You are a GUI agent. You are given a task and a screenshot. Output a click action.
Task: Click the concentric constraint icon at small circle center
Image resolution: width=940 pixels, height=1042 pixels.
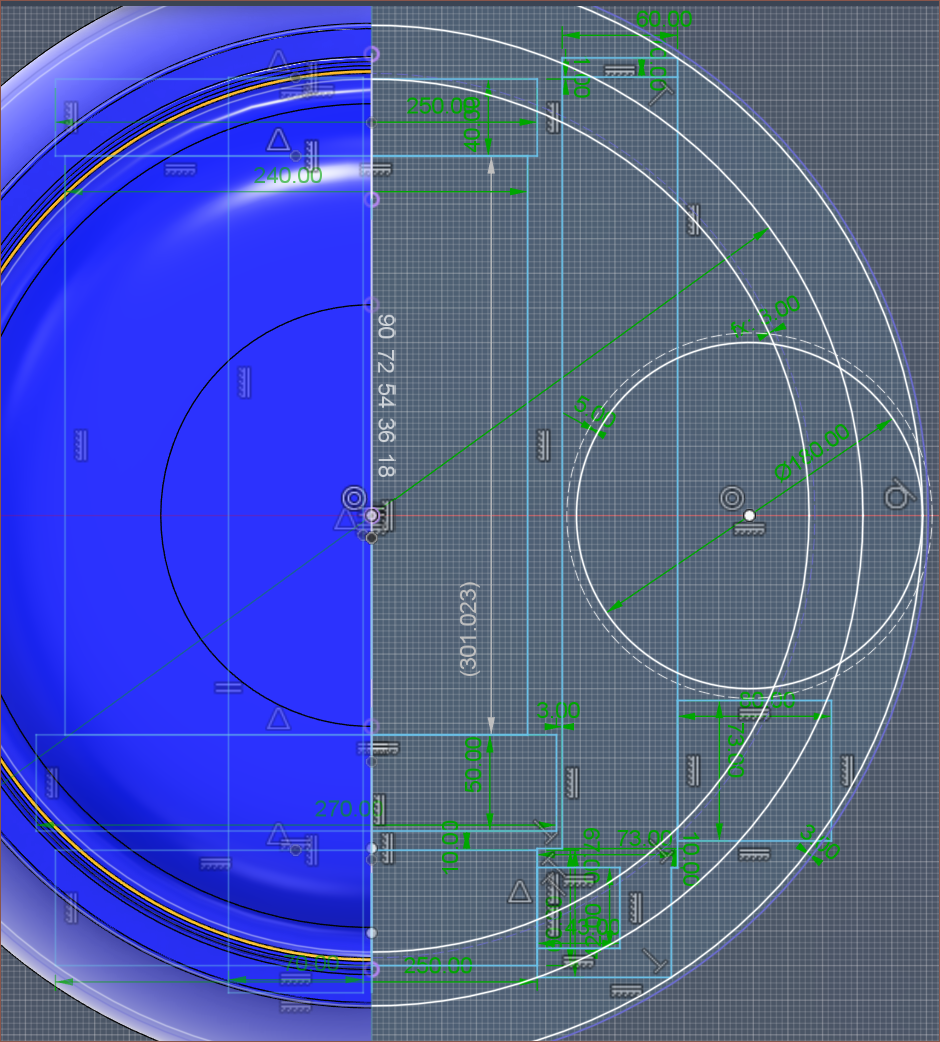(x=731, y=498)
